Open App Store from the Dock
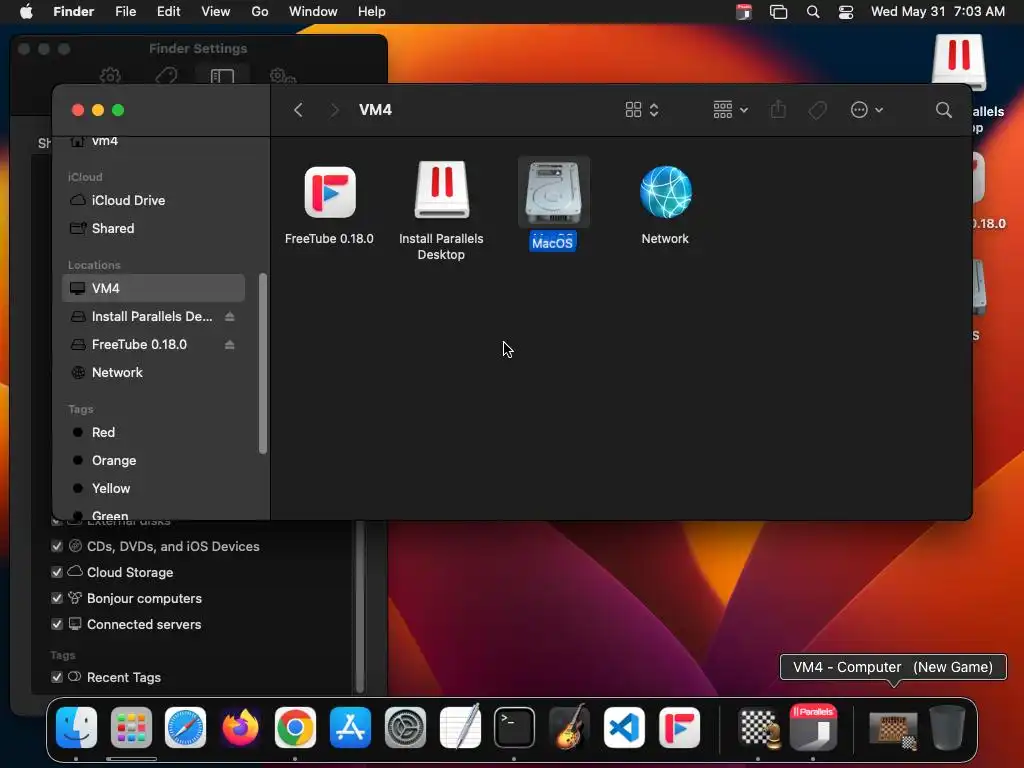Screen dimensions: 1024x768 click(x=350, y=727)
